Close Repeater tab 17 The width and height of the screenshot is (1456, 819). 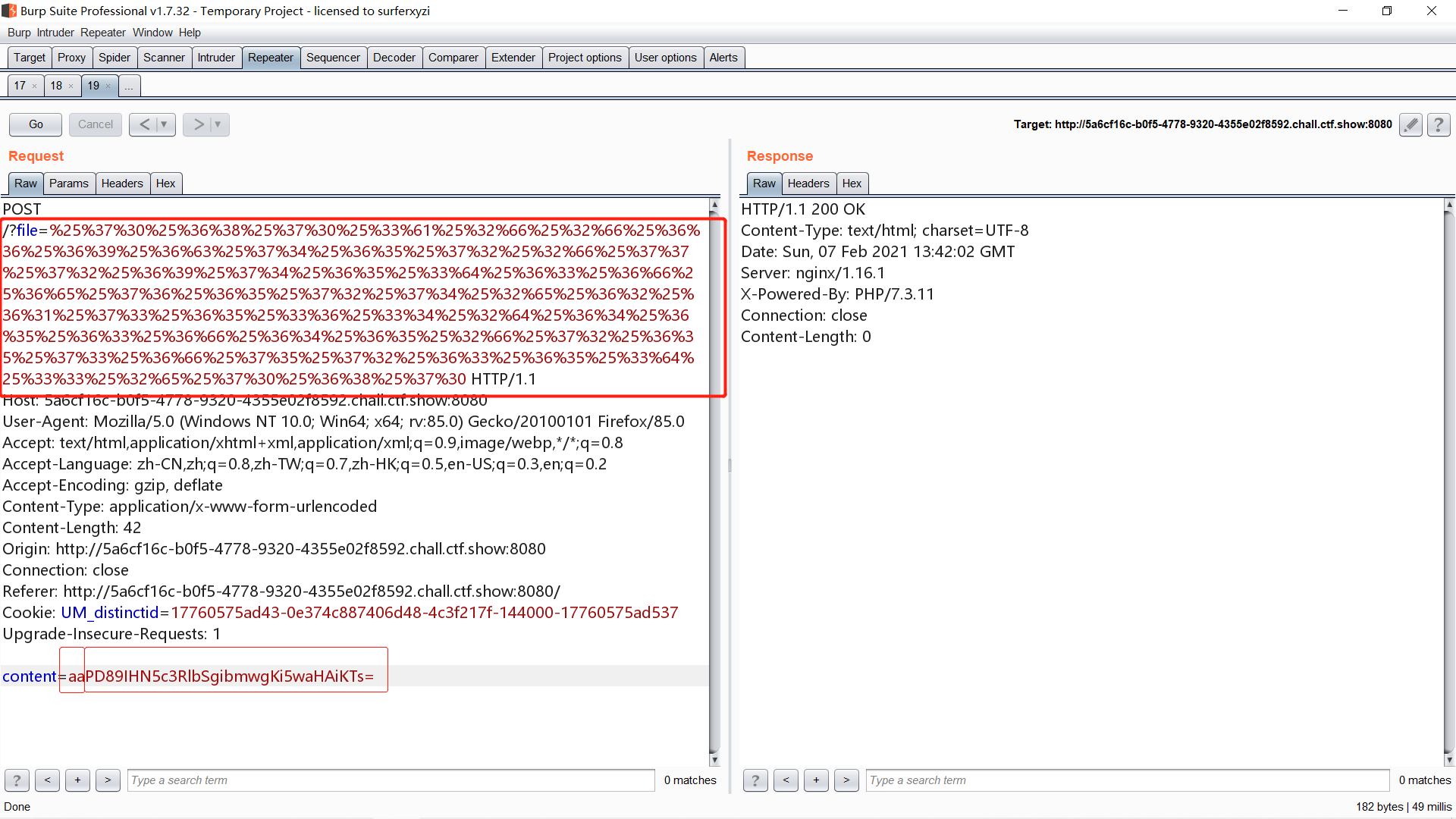pos(34,86)
